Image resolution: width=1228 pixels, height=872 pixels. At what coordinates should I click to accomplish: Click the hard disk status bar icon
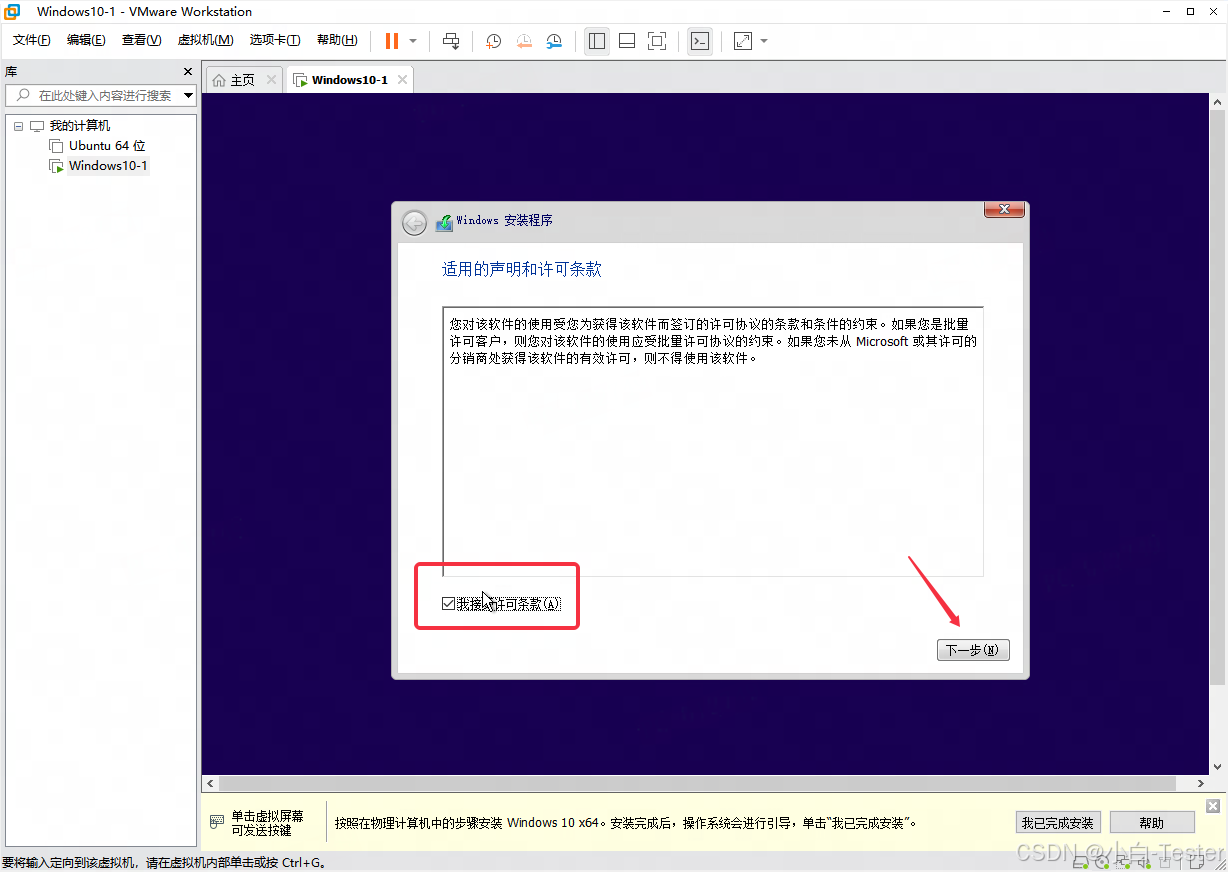(1080, 861)
